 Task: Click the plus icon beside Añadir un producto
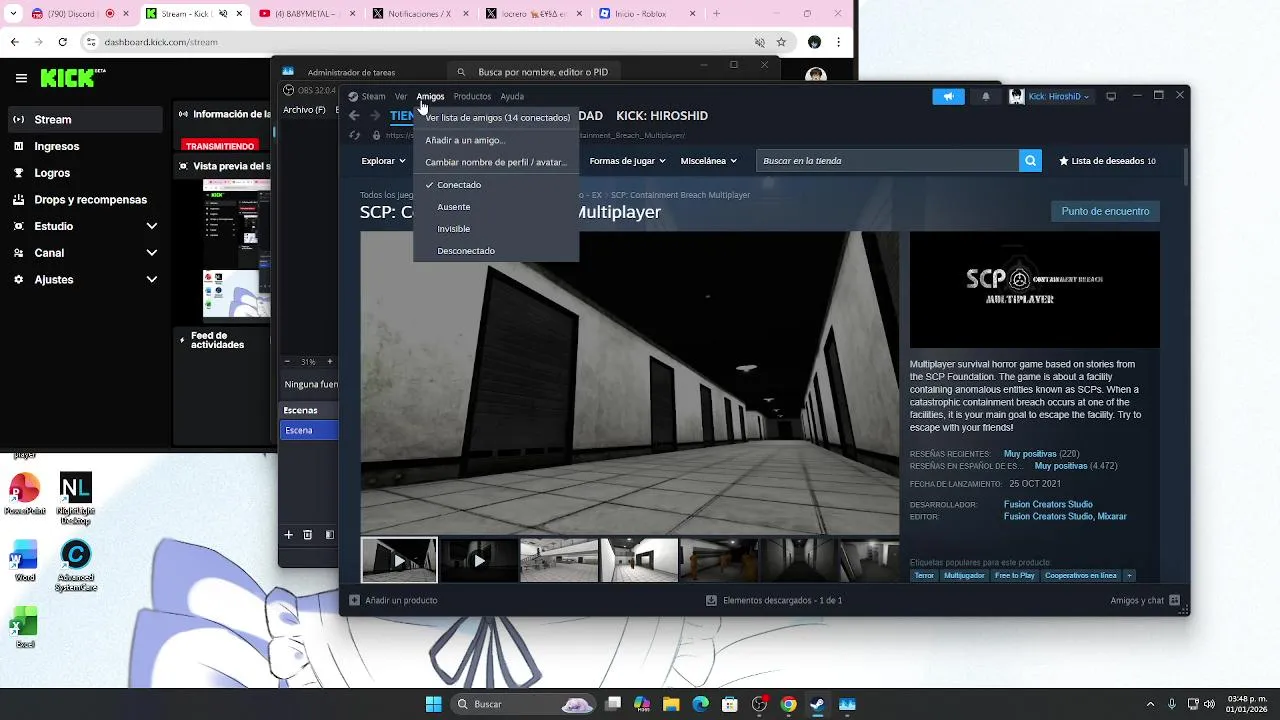tap(354, 600)
